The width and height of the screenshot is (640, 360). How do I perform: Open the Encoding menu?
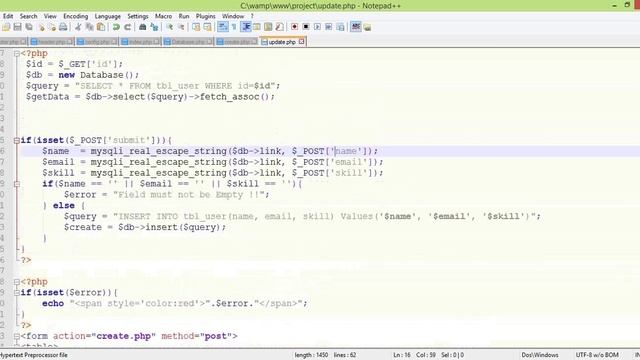click(x=76, y=16)
